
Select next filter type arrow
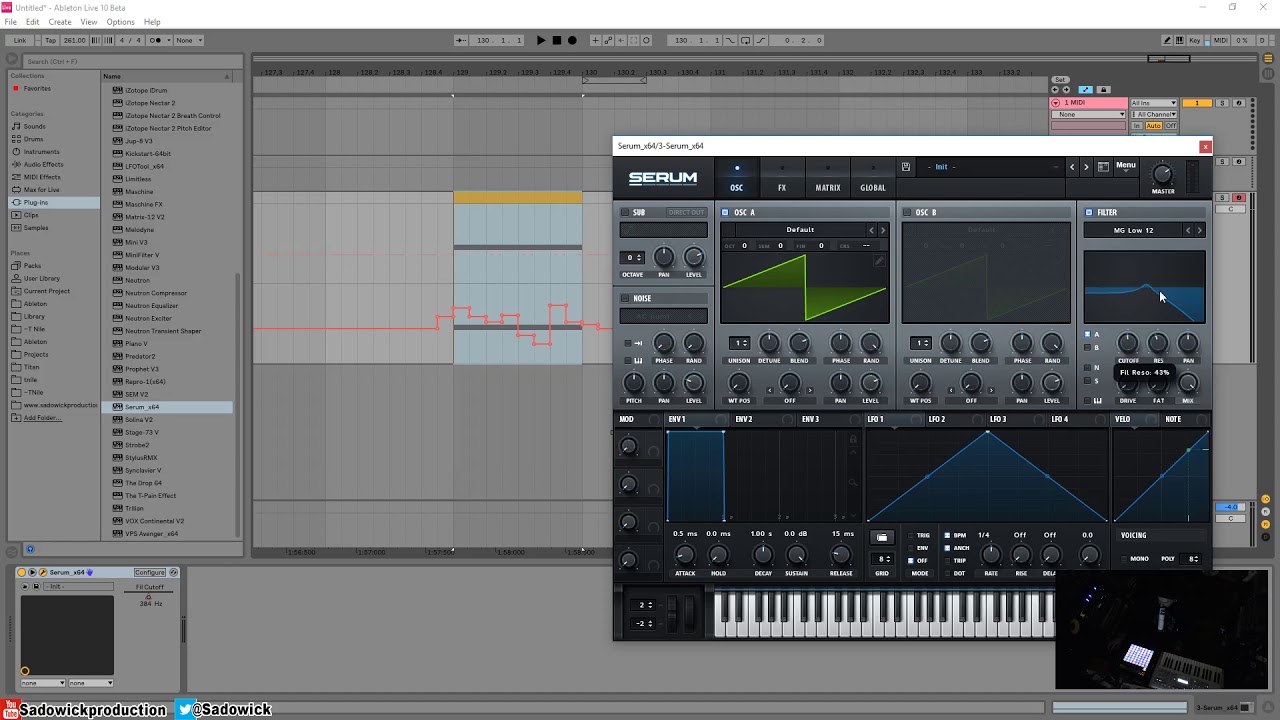(x=1199, y=230)
